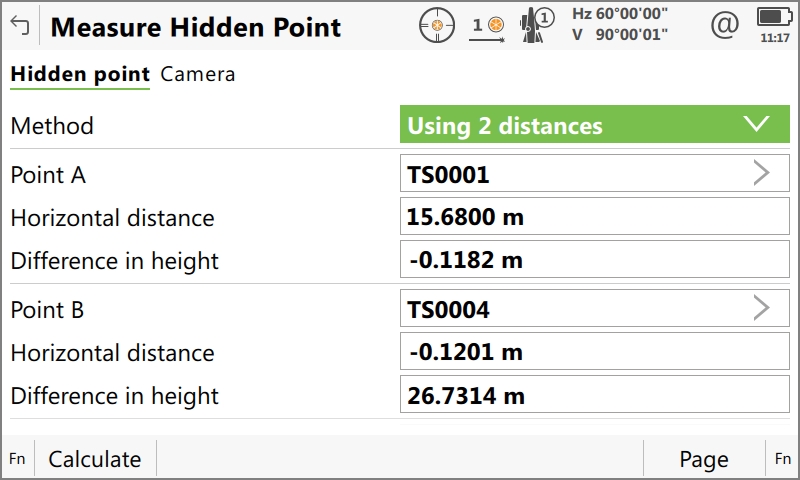The image size is (800, 480).
Task: Select the Hidden point tab
Action: (80, 74)
